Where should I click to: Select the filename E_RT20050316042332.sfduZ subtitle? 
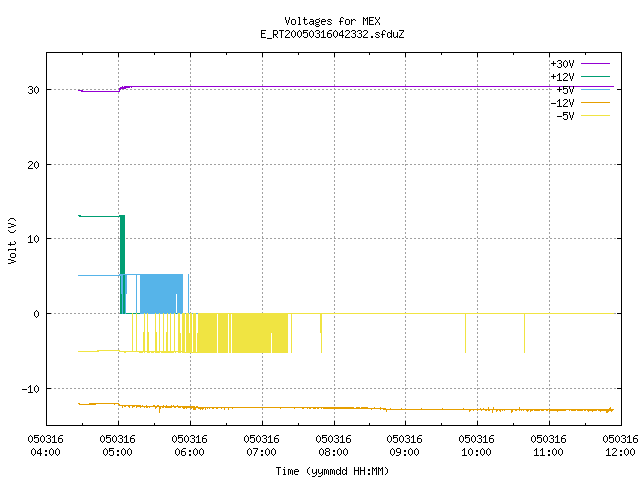332,34
